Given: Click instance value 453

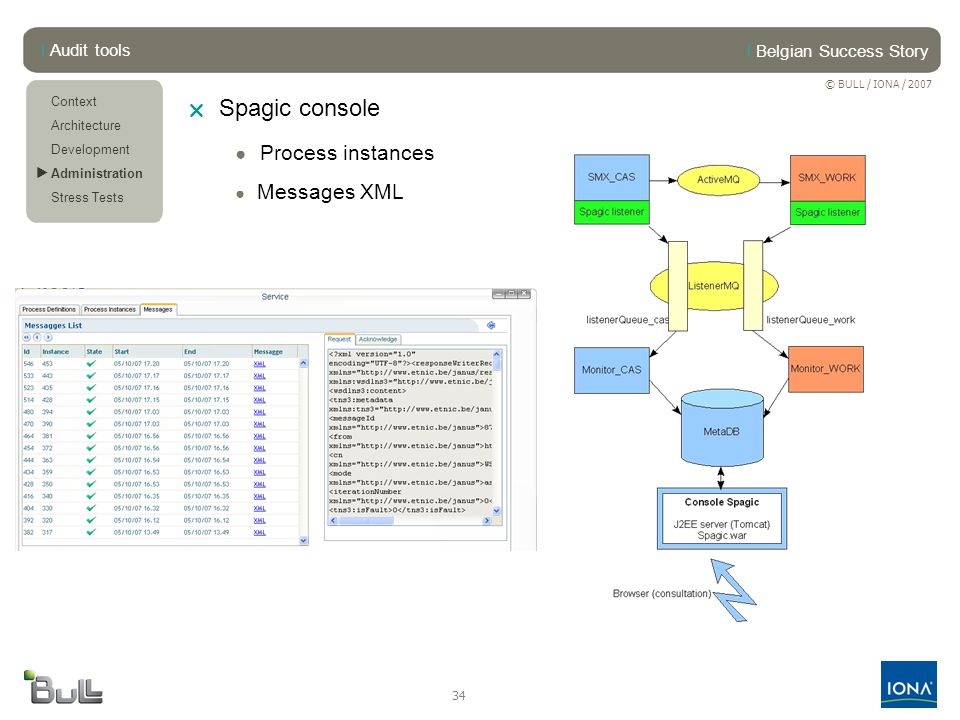Looking at the screenshot, I should (47, 364).
